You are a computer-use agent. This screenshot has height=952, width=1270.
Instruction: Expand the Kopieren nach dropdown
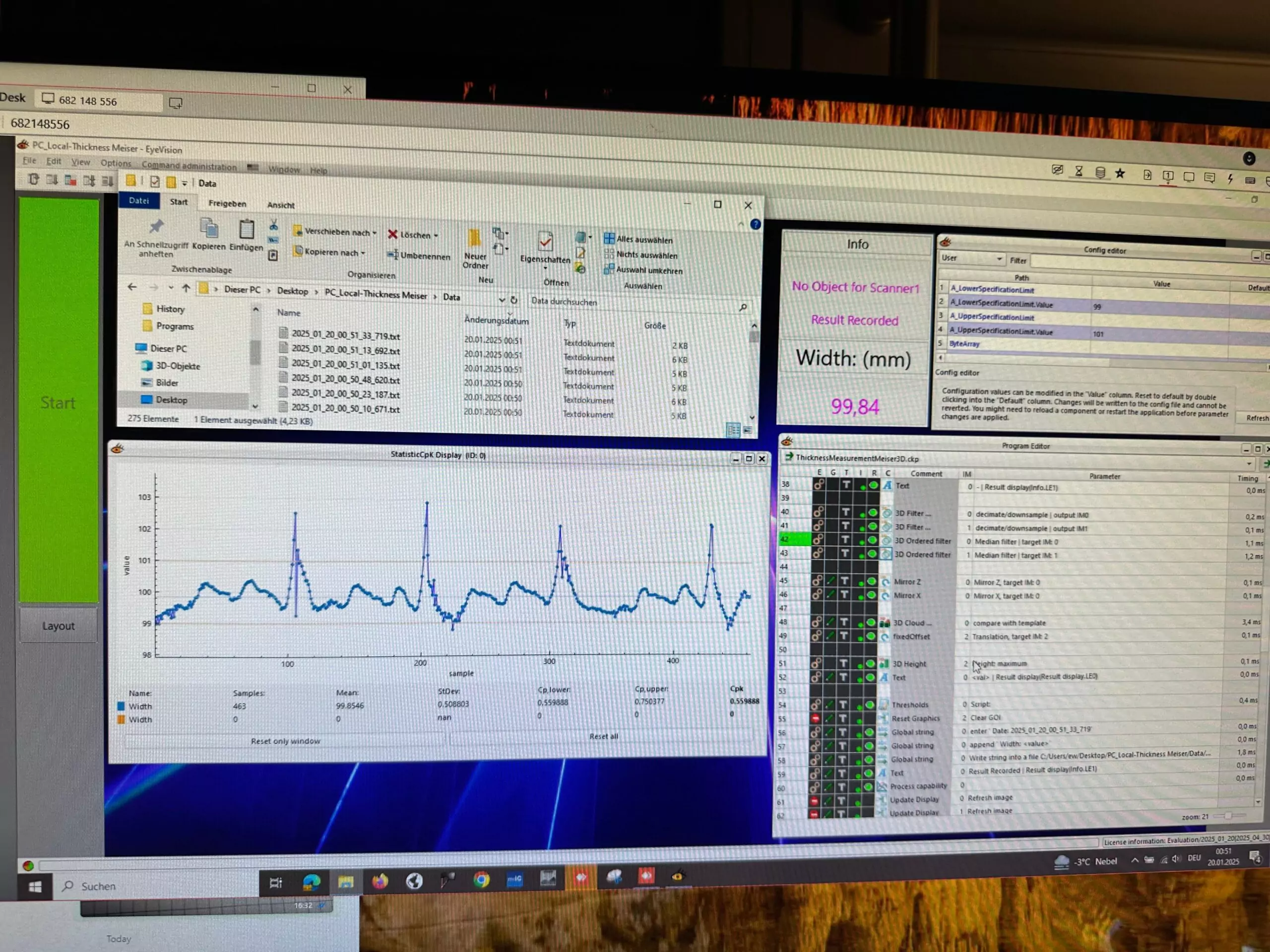(363, 253)
